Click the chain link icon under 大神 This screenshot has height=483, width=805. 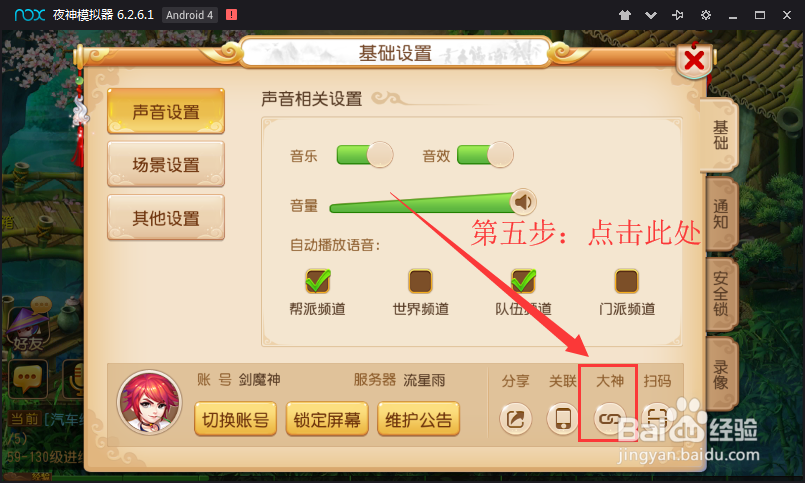click(609, 419)
